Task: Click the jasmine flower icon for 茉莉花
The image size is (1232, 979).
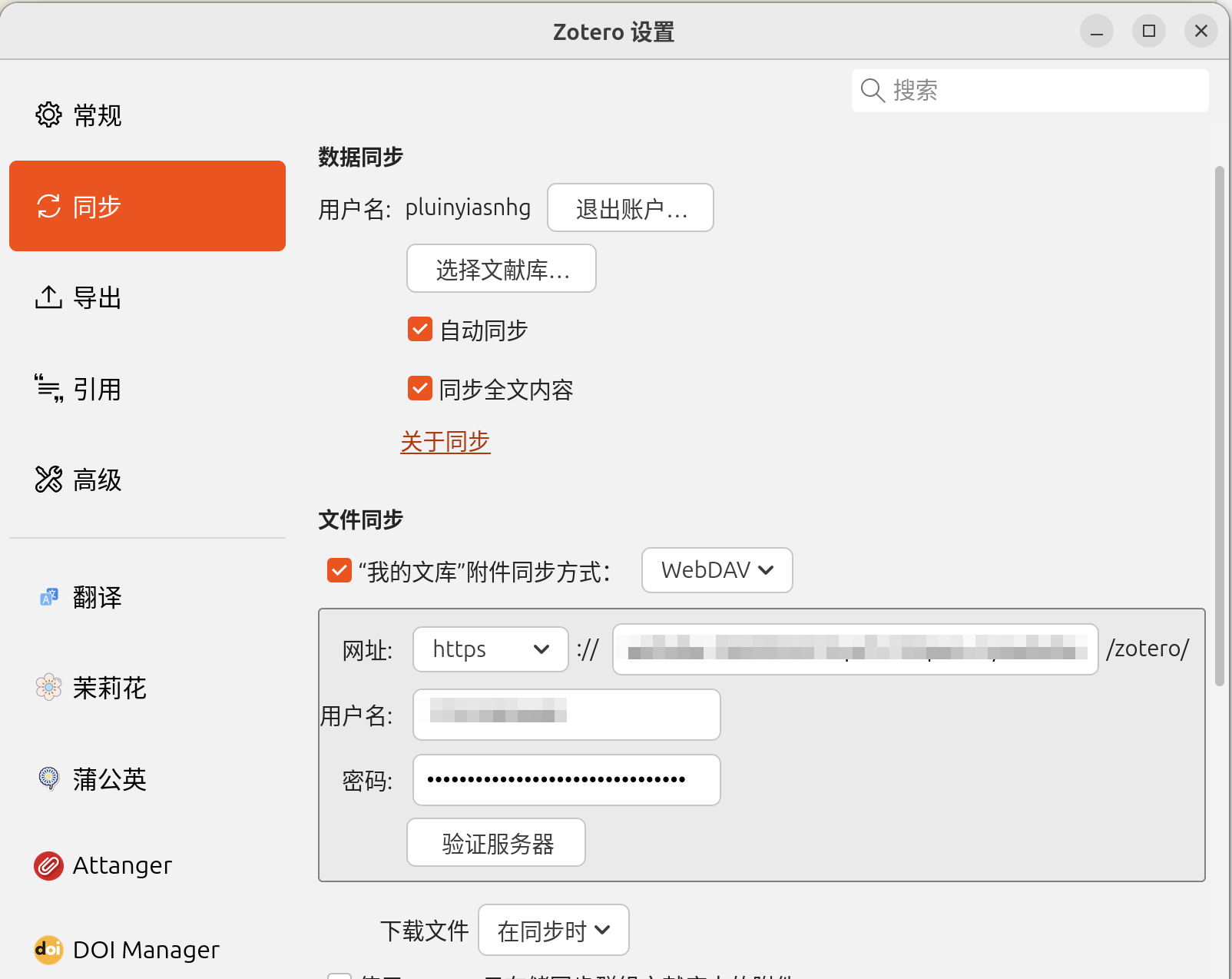Action: point(48,688)
